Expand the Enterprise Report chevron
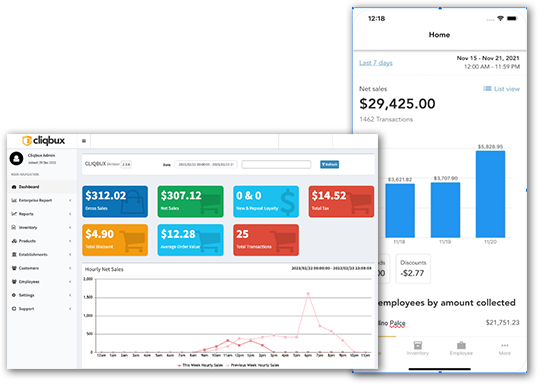 click(70, 200)
